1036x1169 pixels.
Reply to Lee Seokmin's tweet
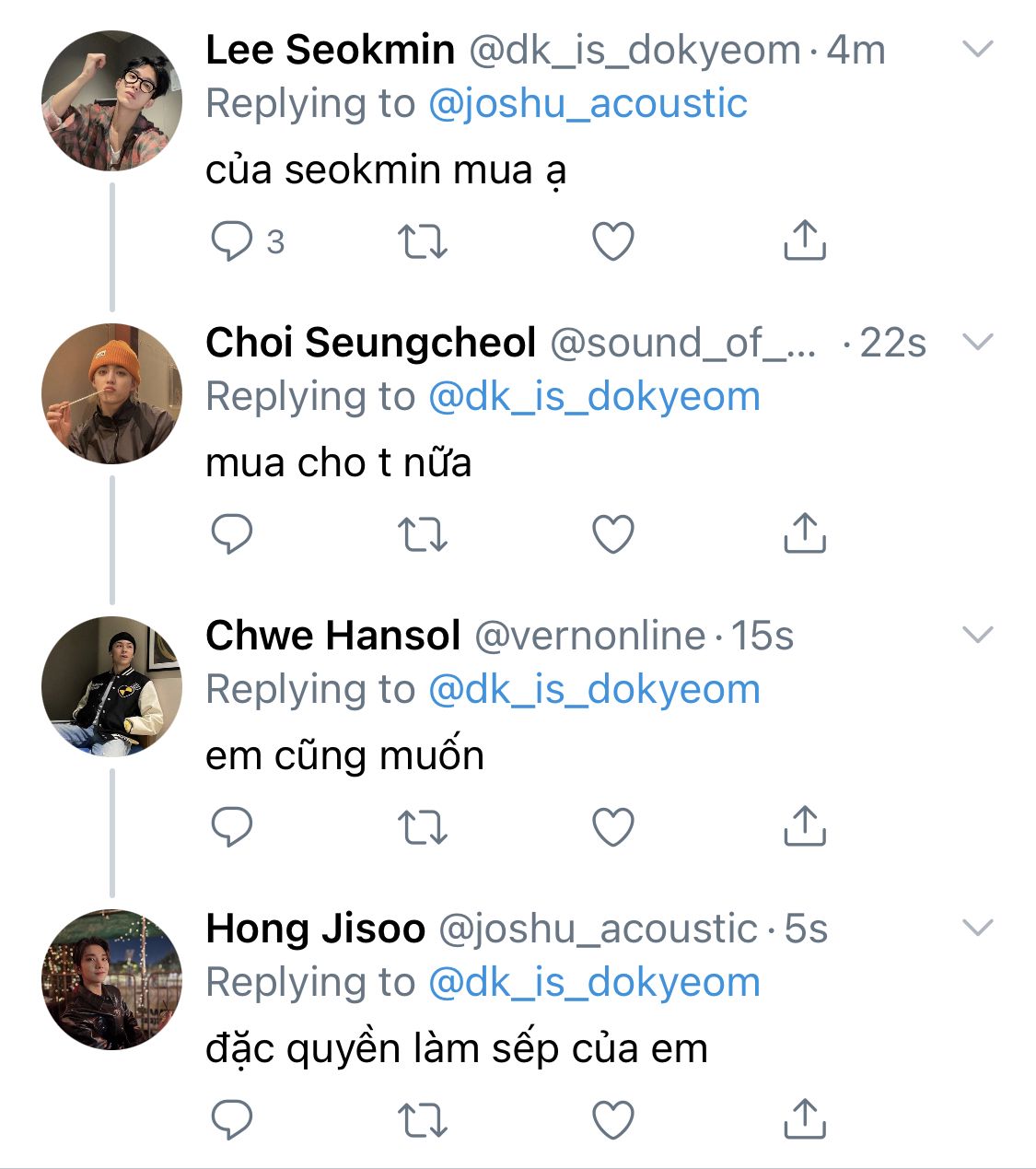point(231,241)
